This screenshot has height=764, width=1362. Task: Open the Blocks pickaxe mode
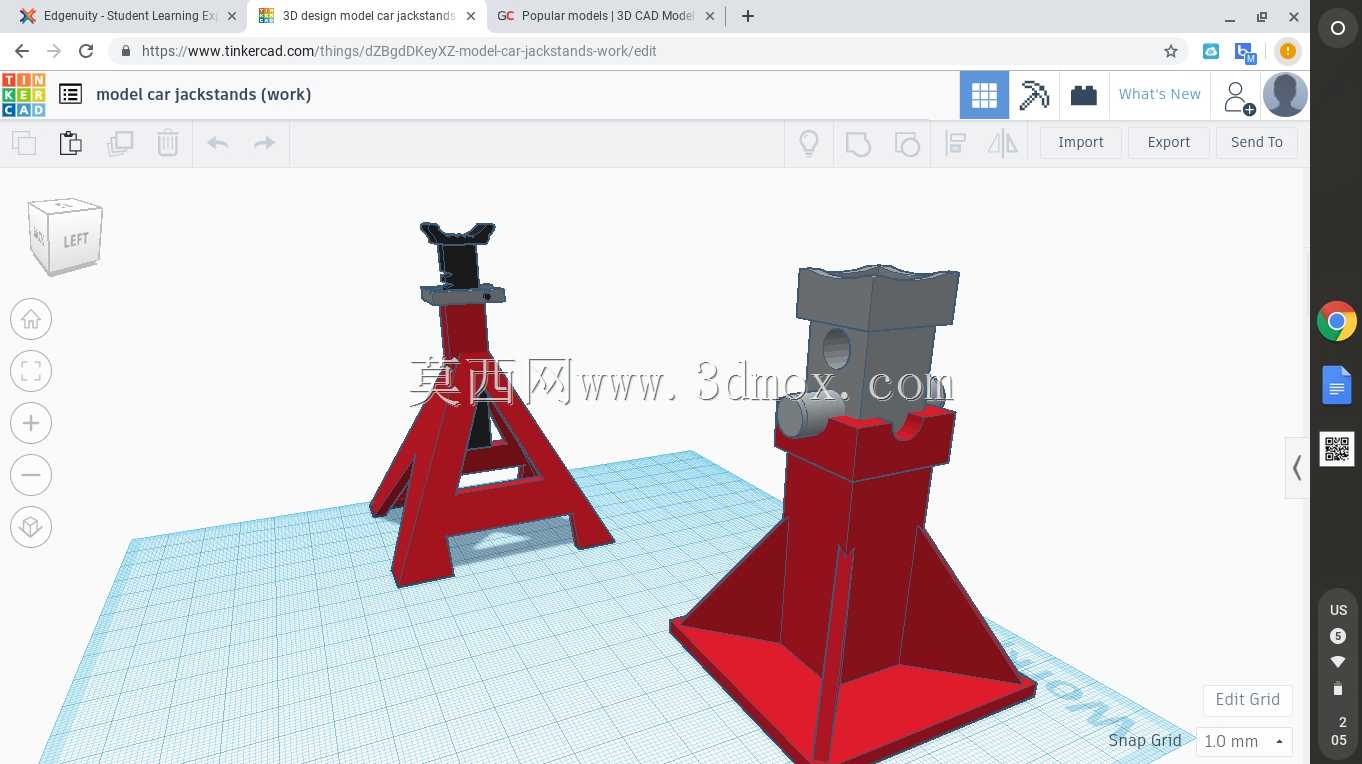tap(1034, 95)
